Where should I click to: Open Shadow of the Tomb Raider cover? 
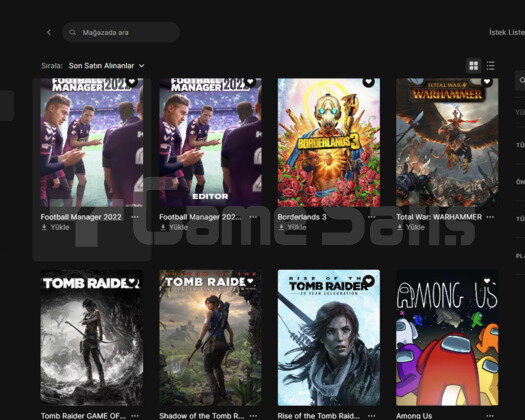coord(210,338)
